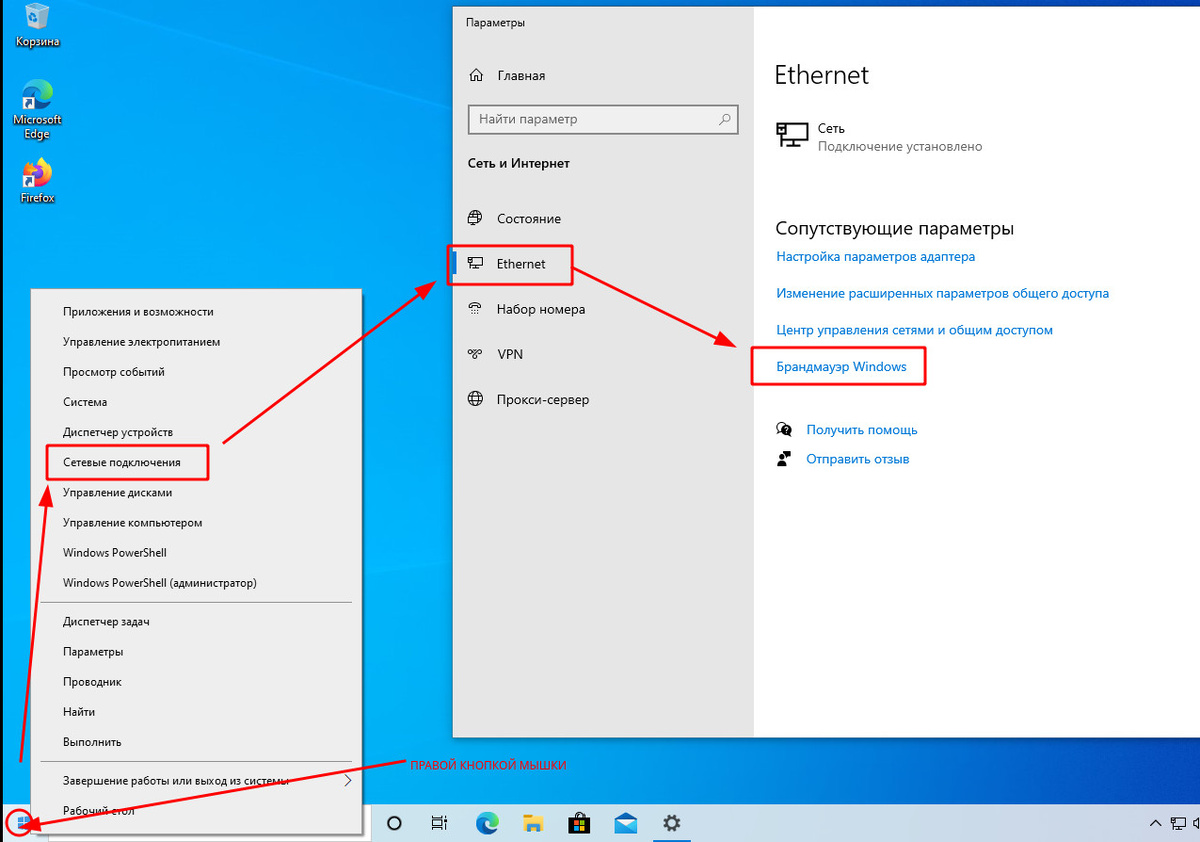Open Task View on the taskbar

pos(439,824)
